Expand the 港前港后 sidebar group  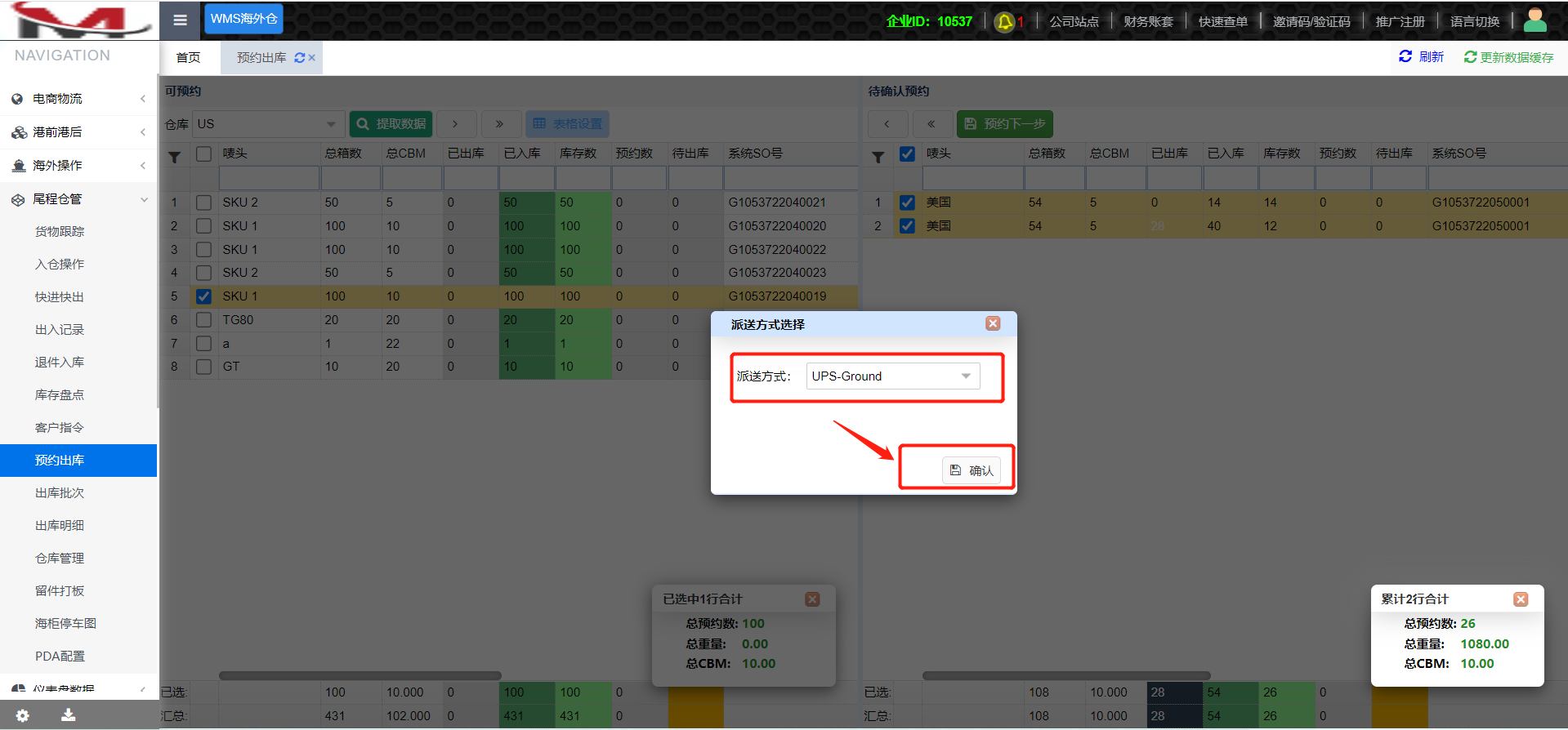pos(78,132)
